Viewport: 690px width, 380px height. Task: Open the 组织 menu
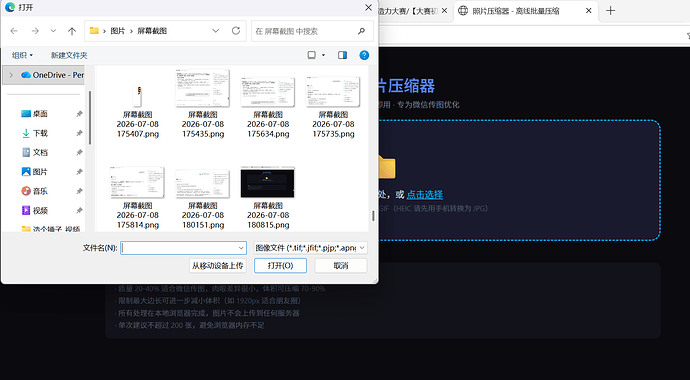[x=22, y=55]
